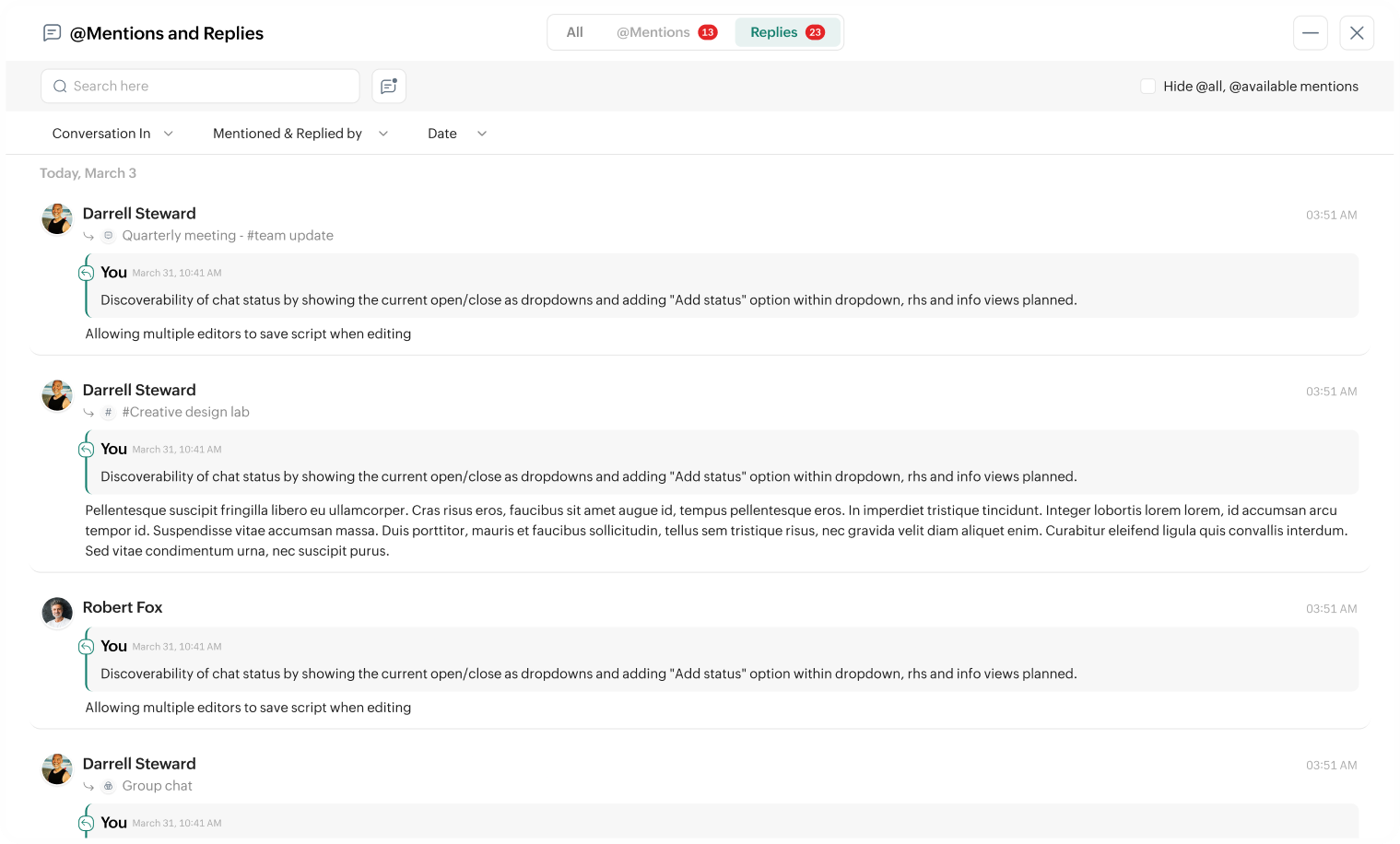Viewport: 1400px width, 844px height.
Task: Expand the Conversation In filter
Action: click(112, 134)
